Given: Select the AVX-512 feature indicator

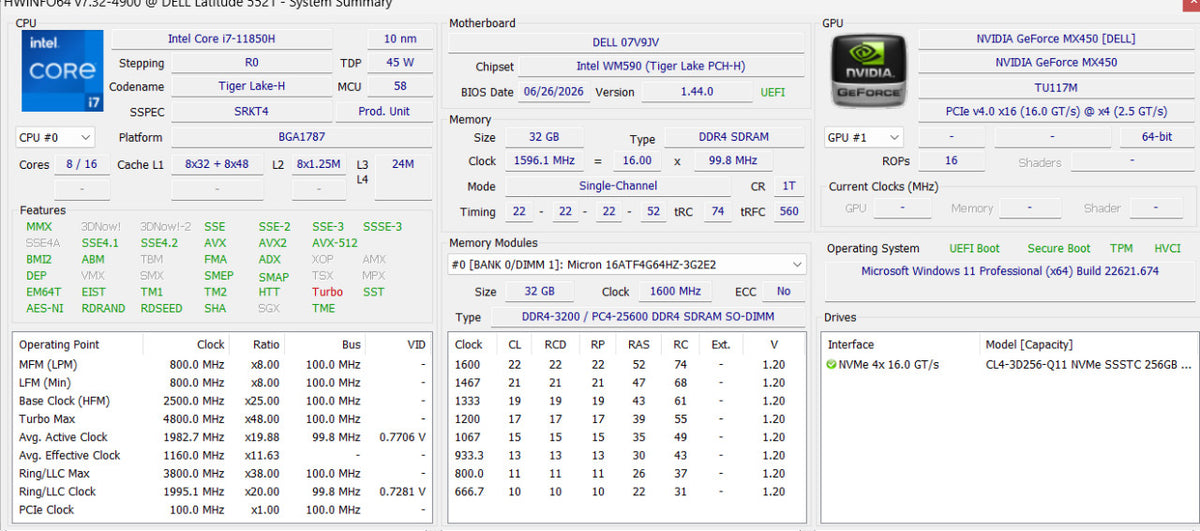Looking at the screenshot, I should (x=334, y=243).
